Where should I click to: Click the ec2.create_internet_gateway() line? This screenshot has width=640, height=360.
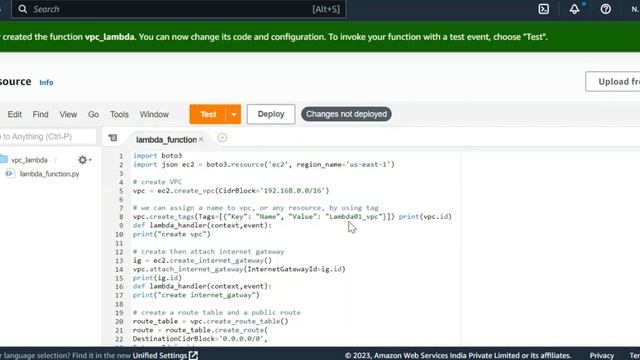tap(202, 260)
